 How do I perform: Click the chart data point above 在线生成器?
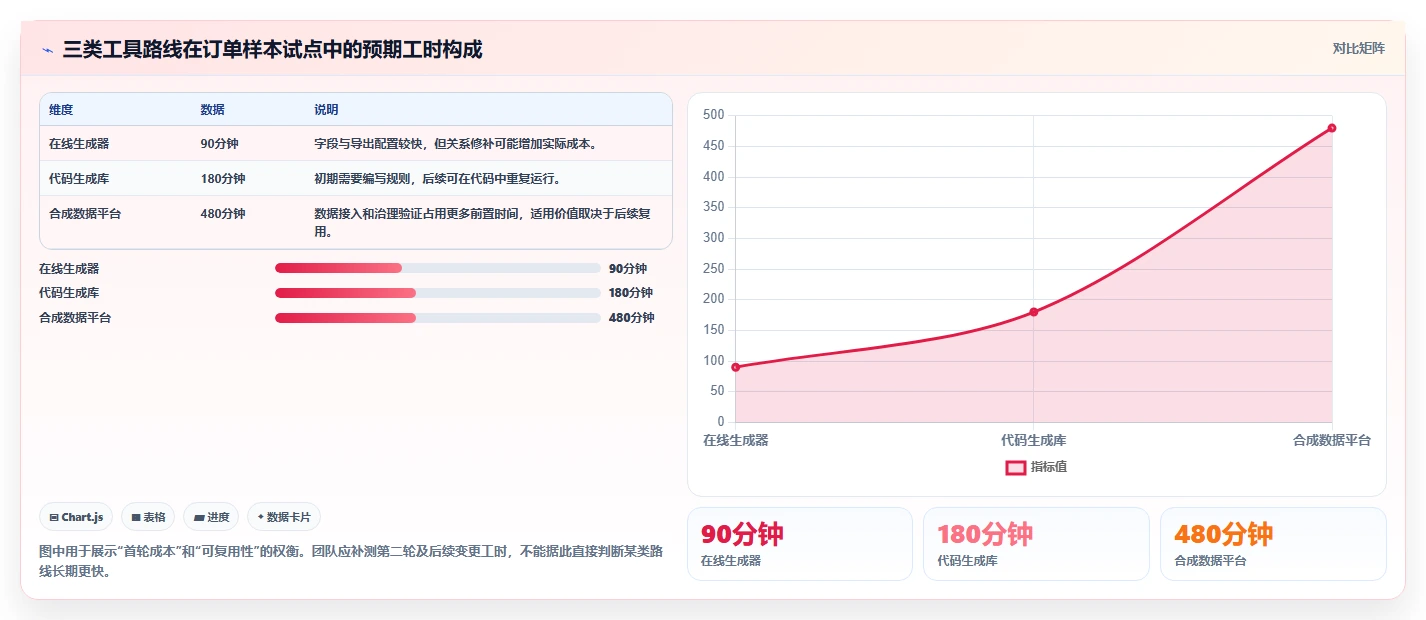[x=735, y=367]
